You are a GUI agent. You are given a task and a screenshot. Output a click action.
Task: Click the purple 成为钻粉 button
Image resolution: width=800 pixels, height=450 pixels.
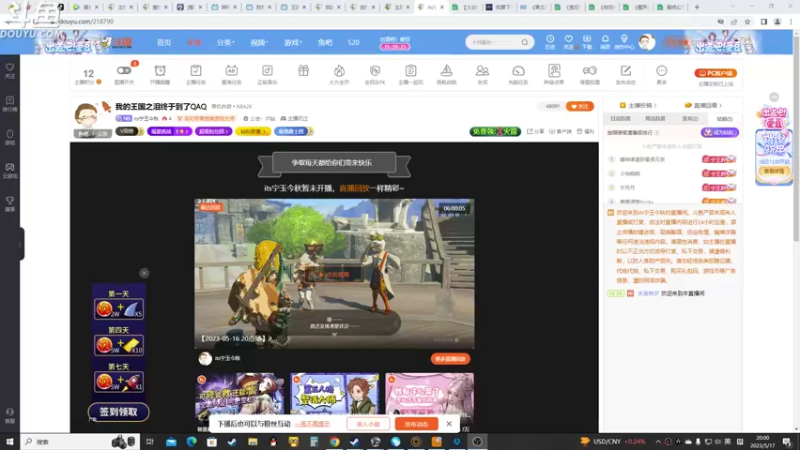(x=719, y=132)
